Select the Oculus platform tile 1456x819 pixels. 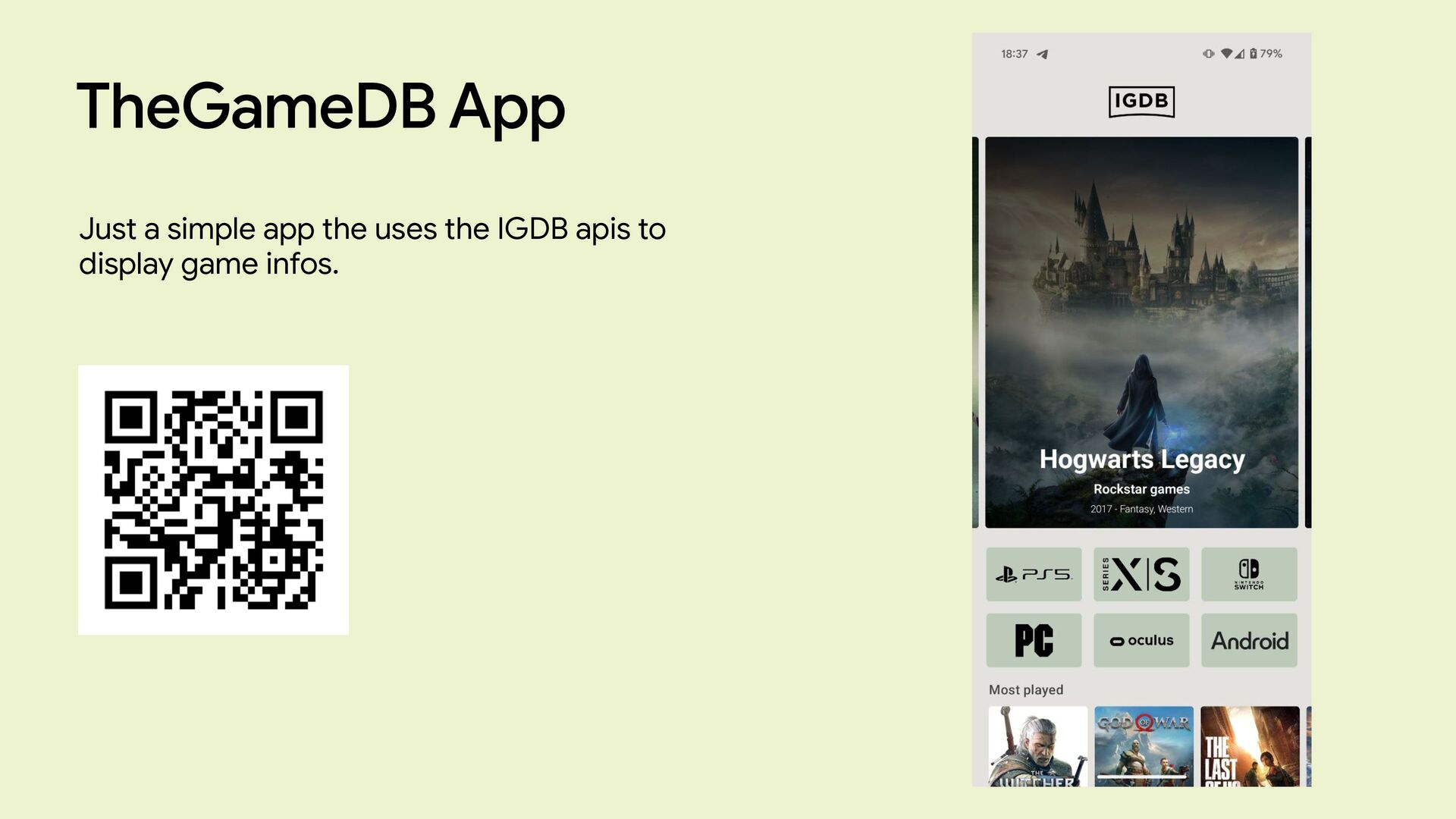[x=1141, y=640]
